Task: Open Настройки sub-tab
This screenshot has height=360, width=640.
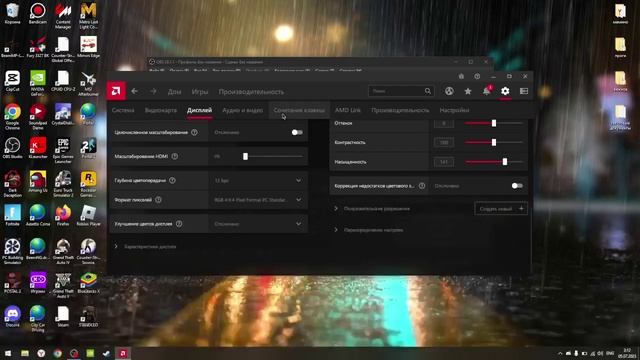Action: tap(454, 110)
